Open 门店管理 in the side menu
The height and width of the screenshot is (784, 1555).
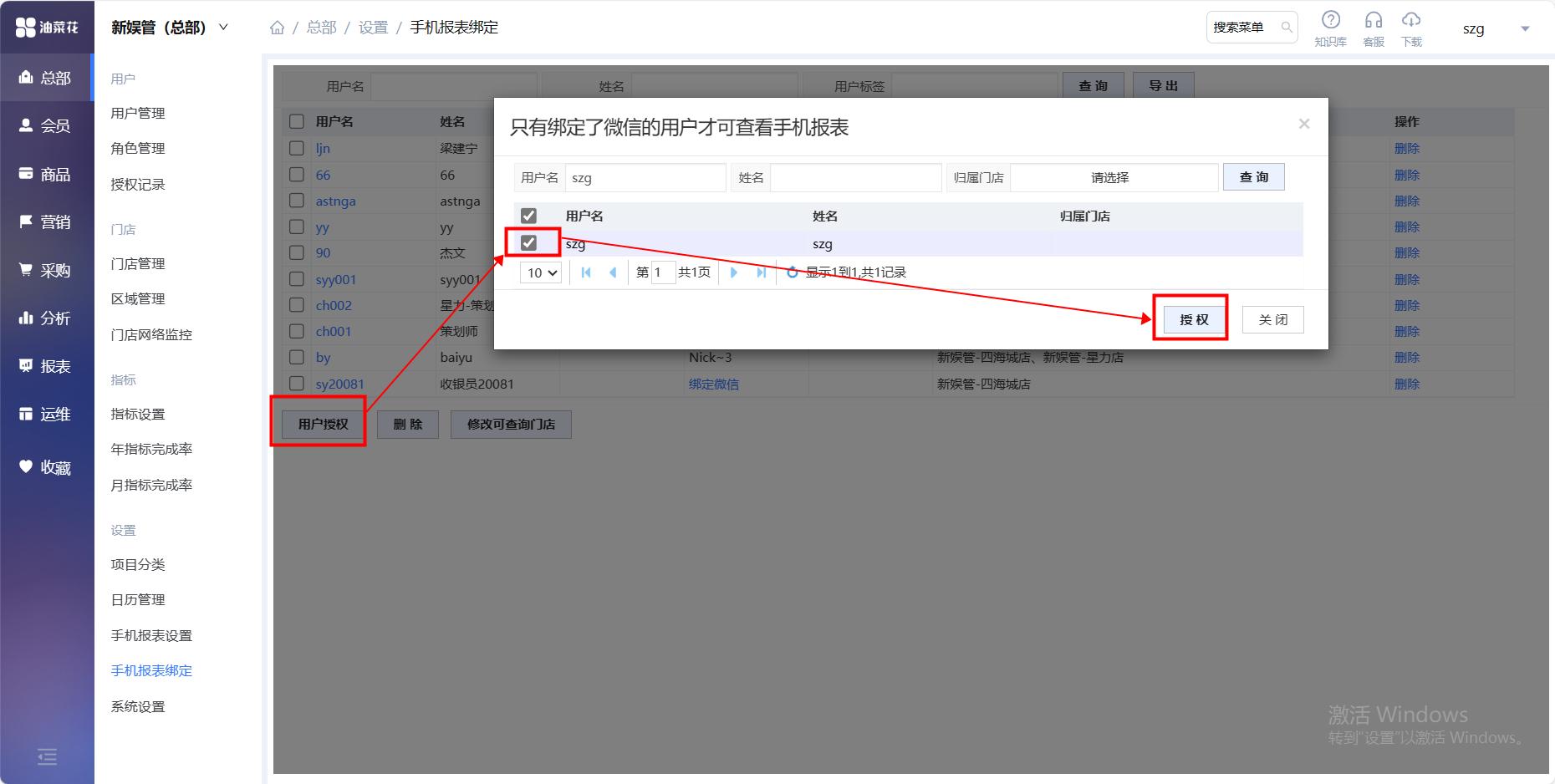click(x=138, y=263)
